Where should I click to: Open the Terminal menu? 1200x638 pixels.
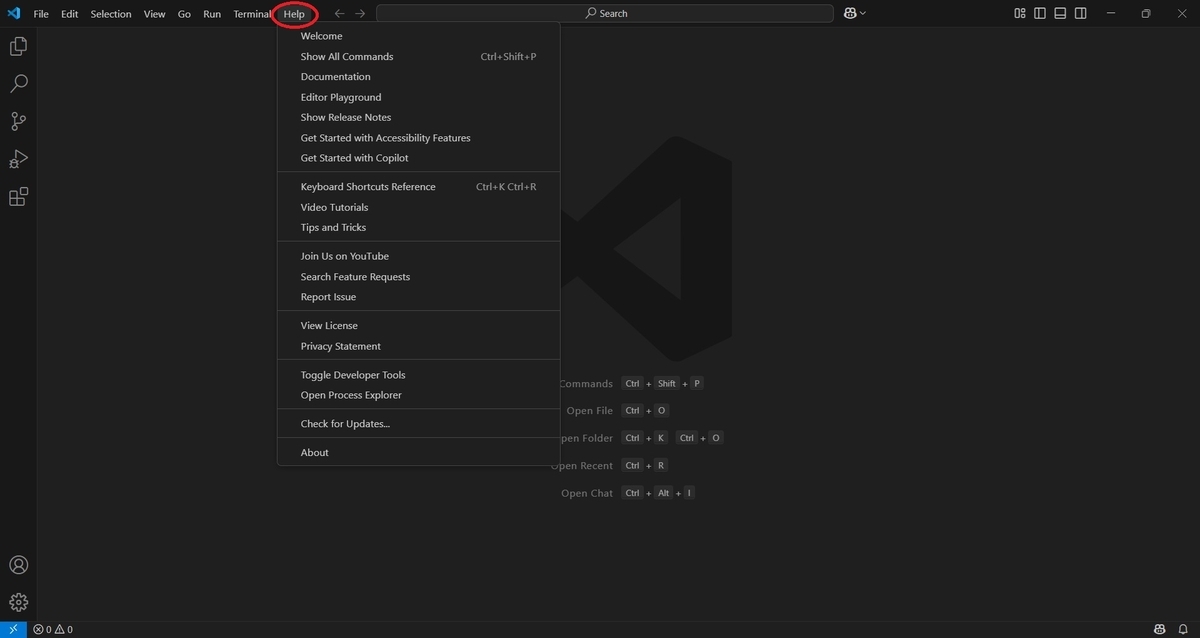coord(252,14)
